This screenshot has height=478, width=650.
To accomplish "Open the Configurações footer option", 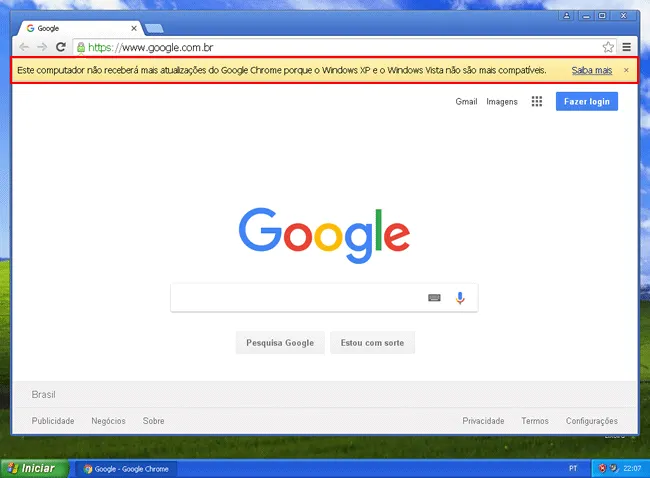I will [x=591, y=421].
